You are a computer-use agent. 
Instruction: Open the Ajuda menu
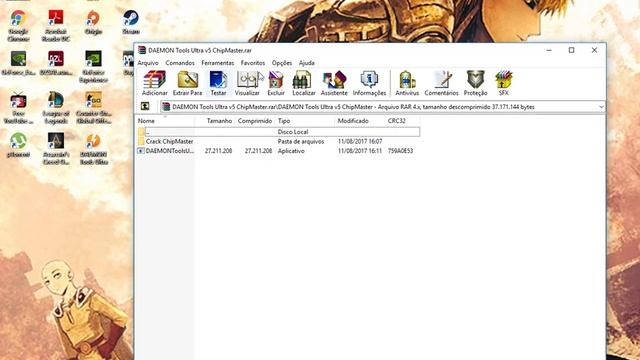(307, 63)
